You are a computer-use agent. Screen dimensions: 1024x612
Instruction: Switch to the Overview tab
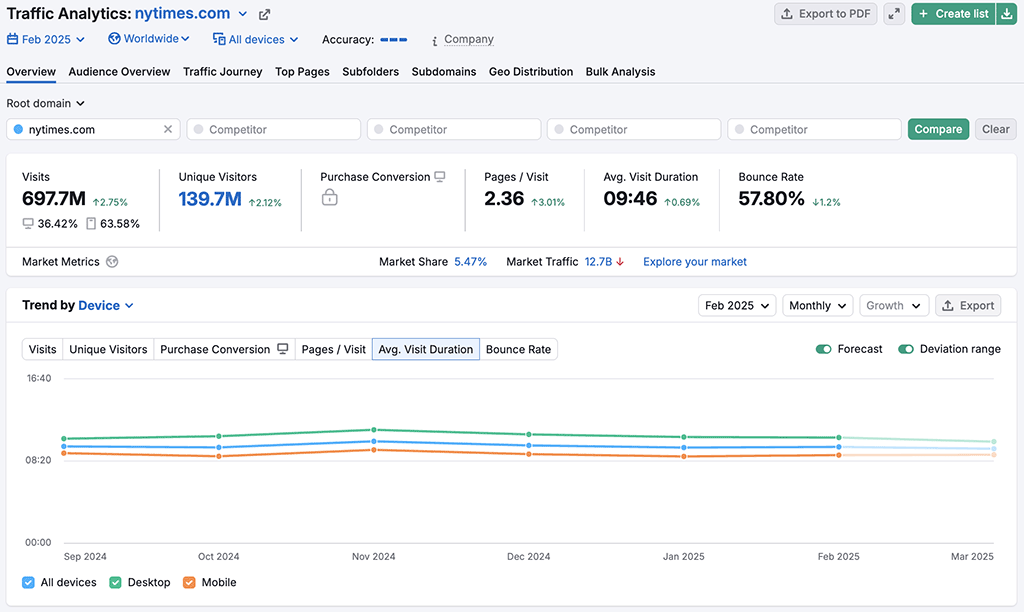point(31,72)
